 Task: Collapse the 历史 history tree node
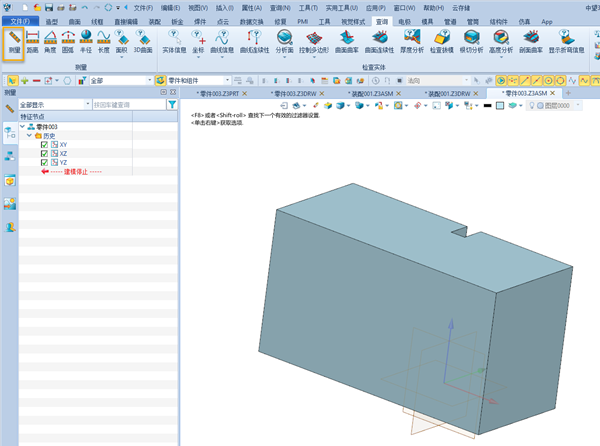pyautogui.click(x=29, y=135)
